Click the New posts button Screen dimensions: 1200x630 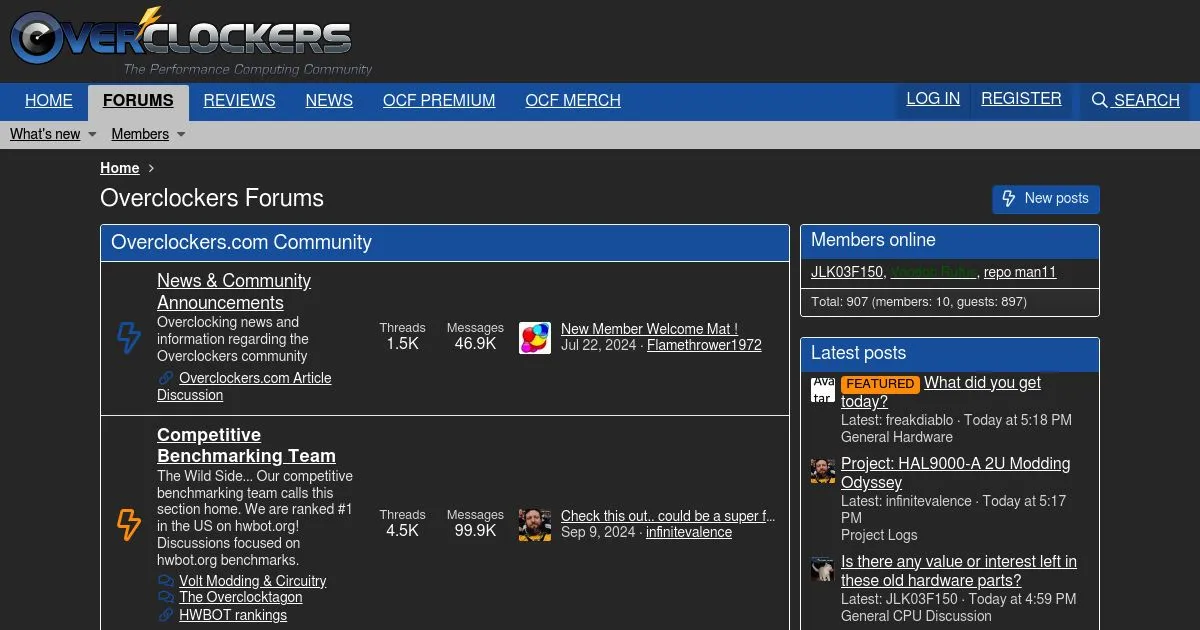pyautogui.click(x=1046, y=199)
